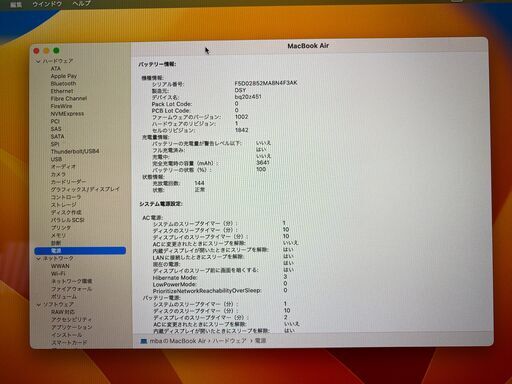The height and width of the screenshot is (384, 512).
Task: Select SAS in the sidebar
Action: pos(56,129)
